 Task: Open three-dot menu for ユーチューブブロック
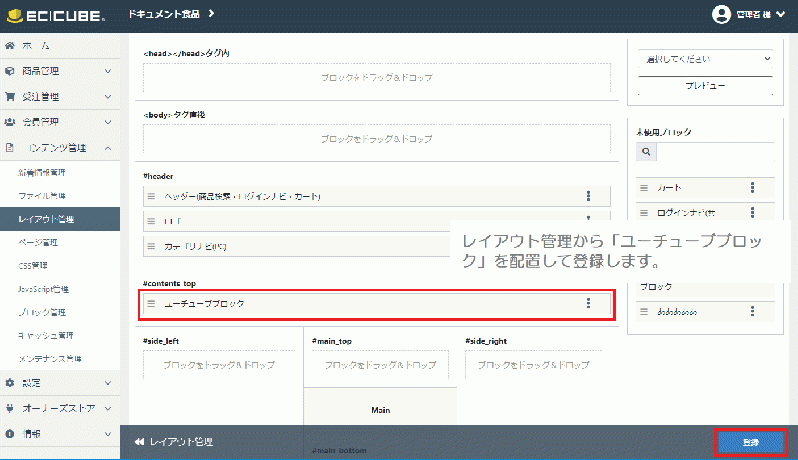[x=588, y=304]
